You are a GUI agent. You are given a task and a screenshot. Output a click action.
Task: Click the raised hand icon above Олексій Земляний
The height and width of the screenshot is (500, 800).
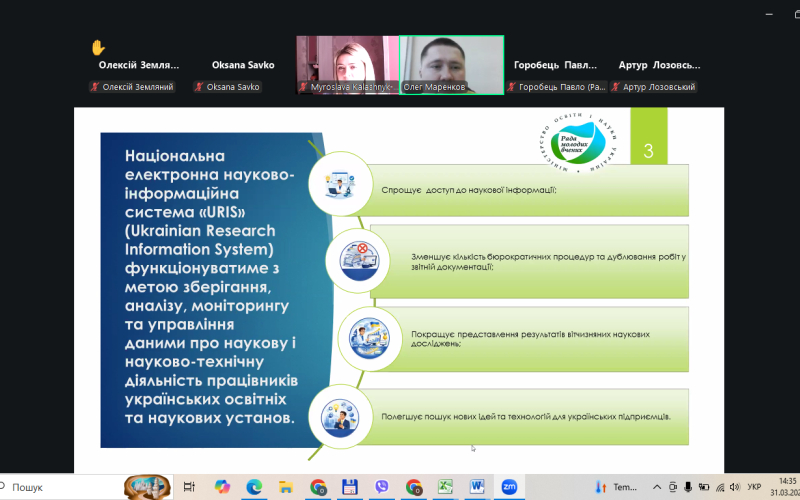[x=98, y=48]
